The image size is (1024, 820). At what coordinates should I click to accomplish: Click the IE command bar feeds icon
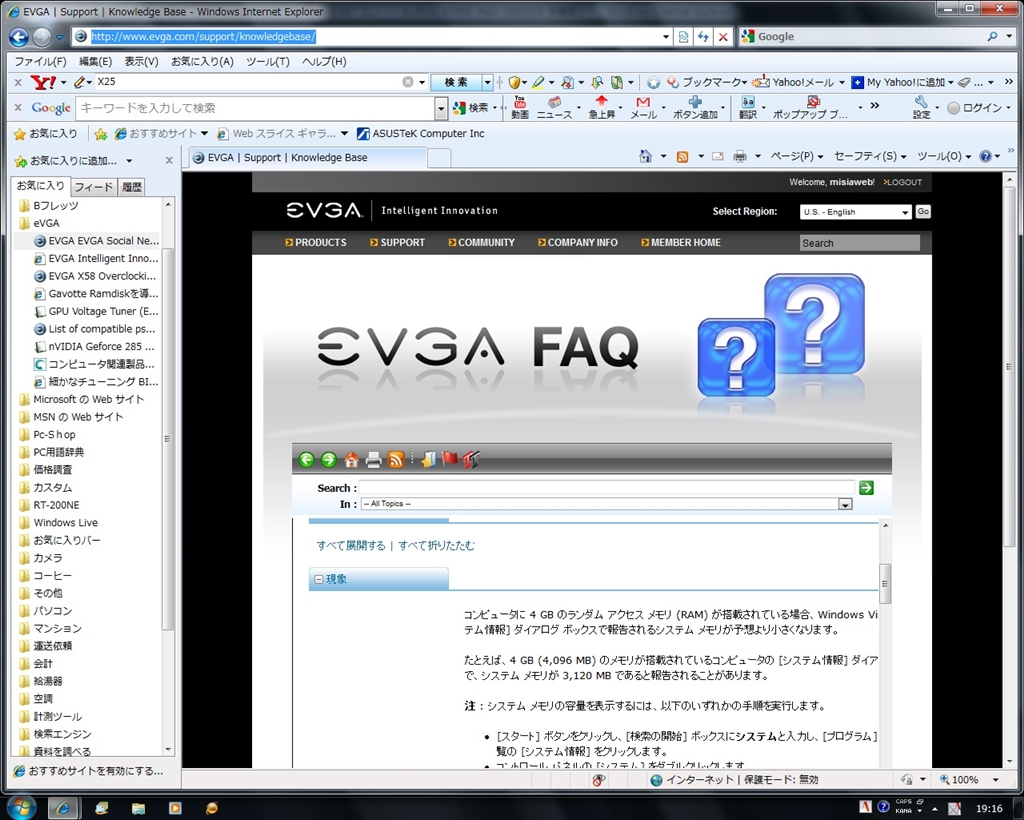682,156
